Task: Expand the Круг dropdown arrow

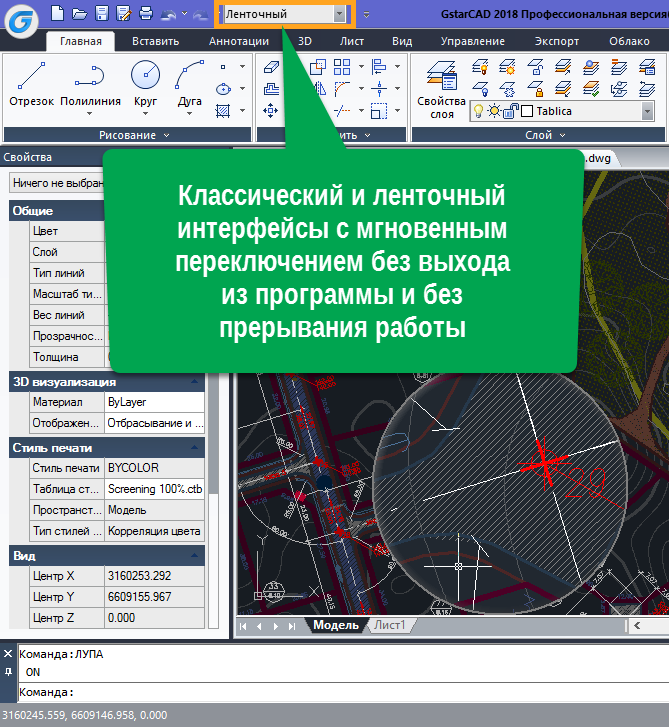Action: coord(145,113)
